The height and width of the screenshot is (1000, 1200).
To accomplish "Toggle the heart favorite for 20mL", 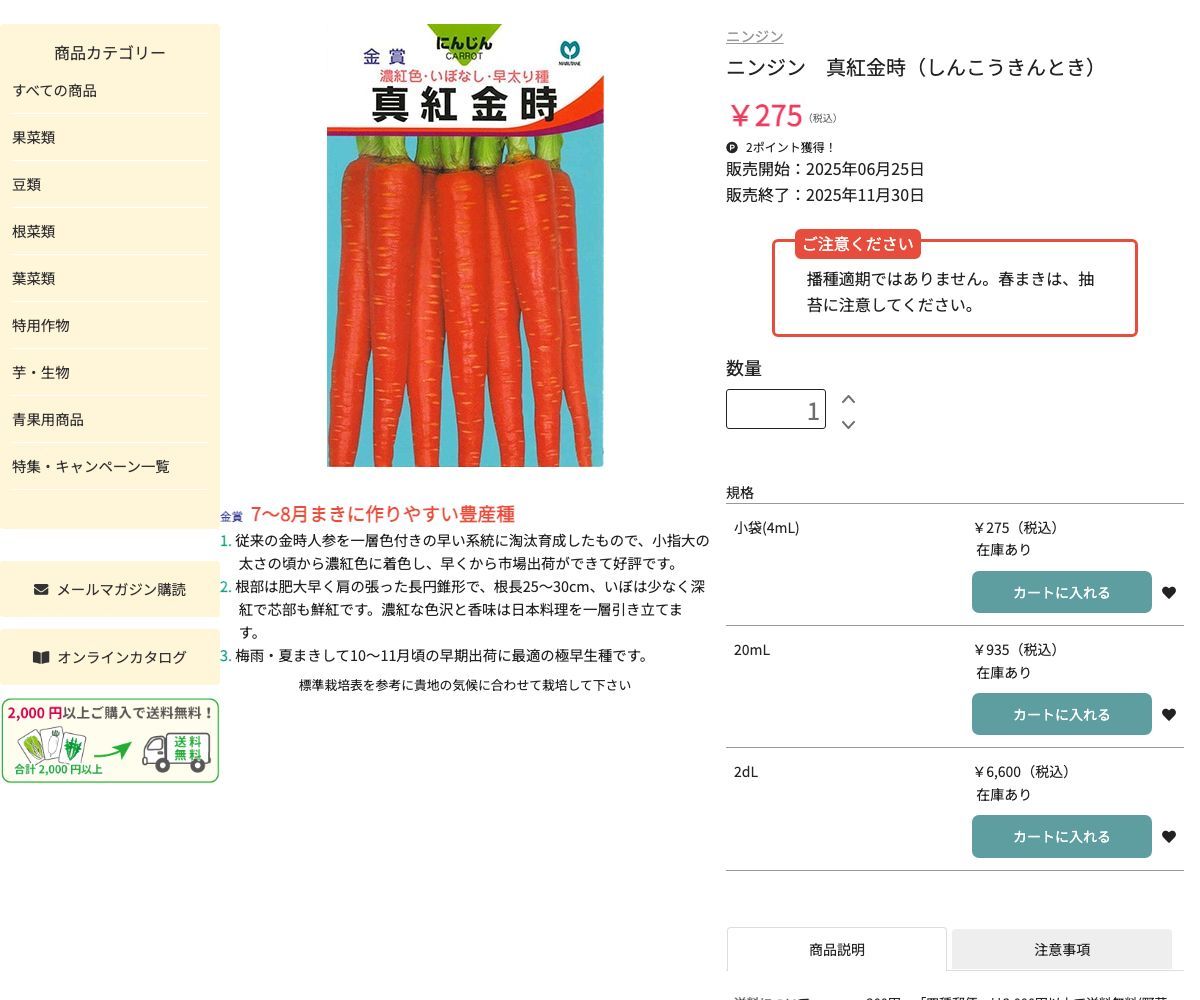I will click(x=1169, y=714).
